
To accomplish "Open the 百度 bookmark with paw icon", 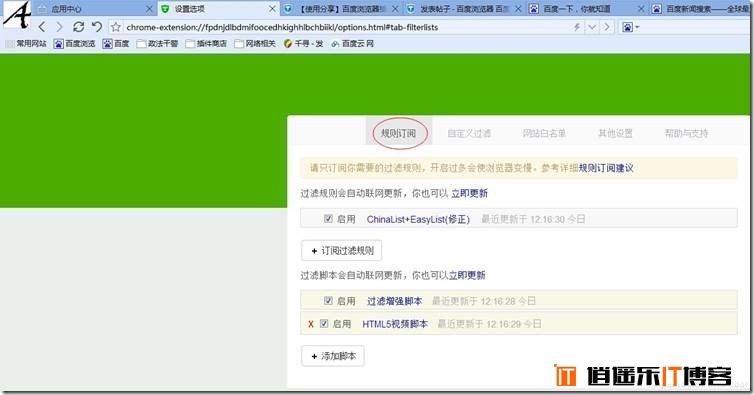I will (x=116, y=44).
